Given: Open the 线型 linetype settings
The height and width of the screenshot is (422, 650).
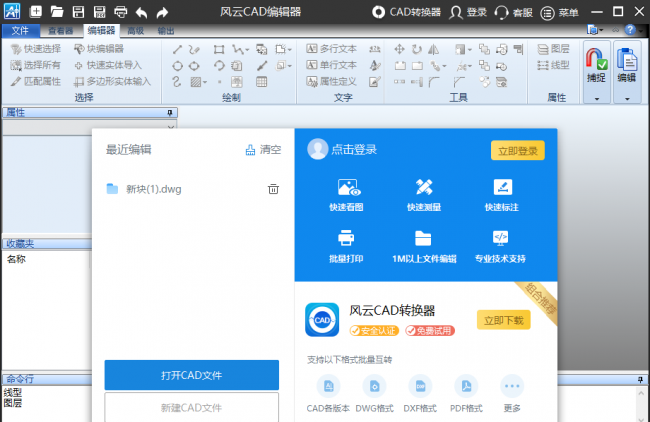Looking at the screenshot, I should [553, 65].
